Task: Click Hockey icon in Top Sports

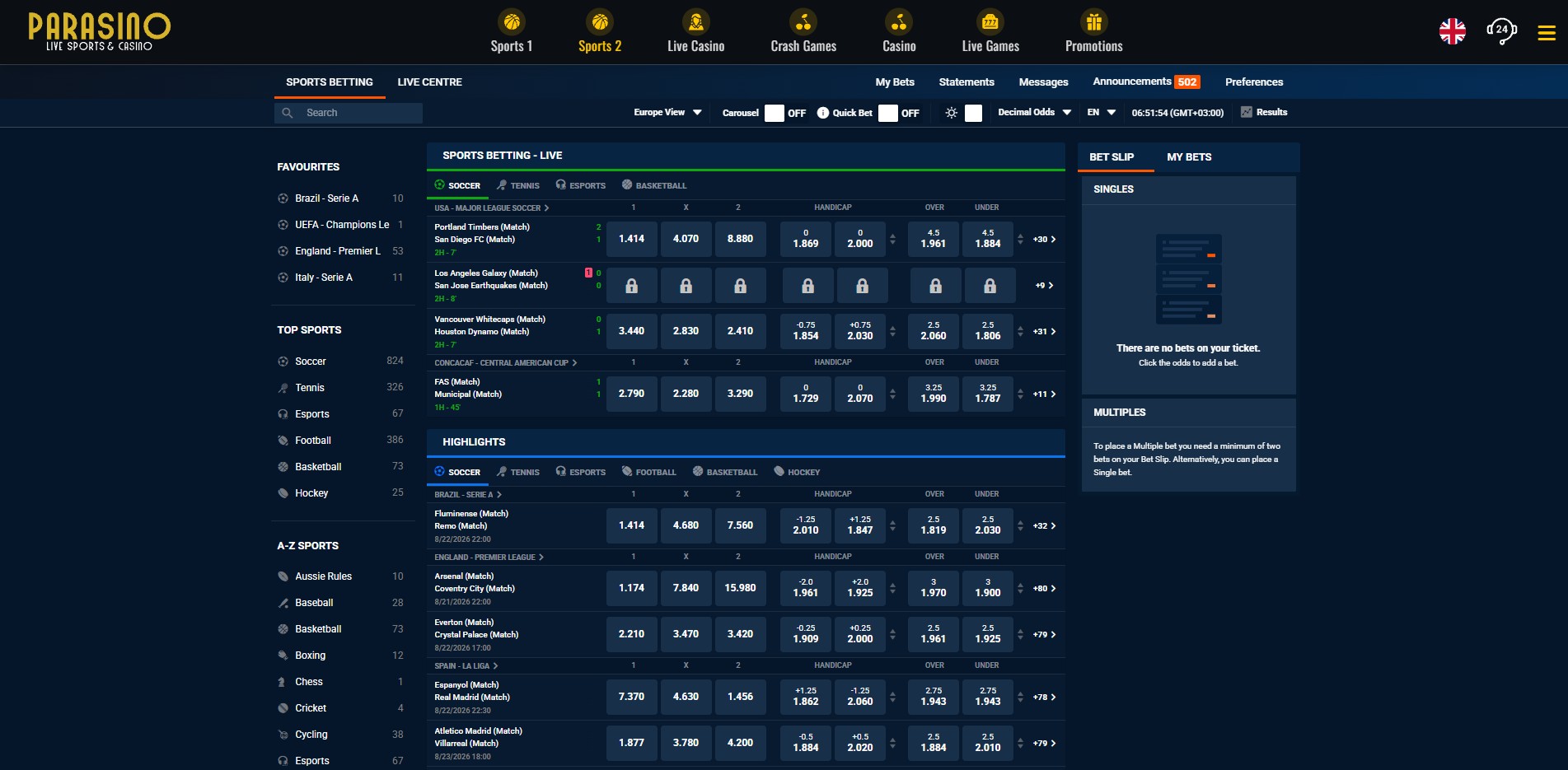Action: [283, 493]
